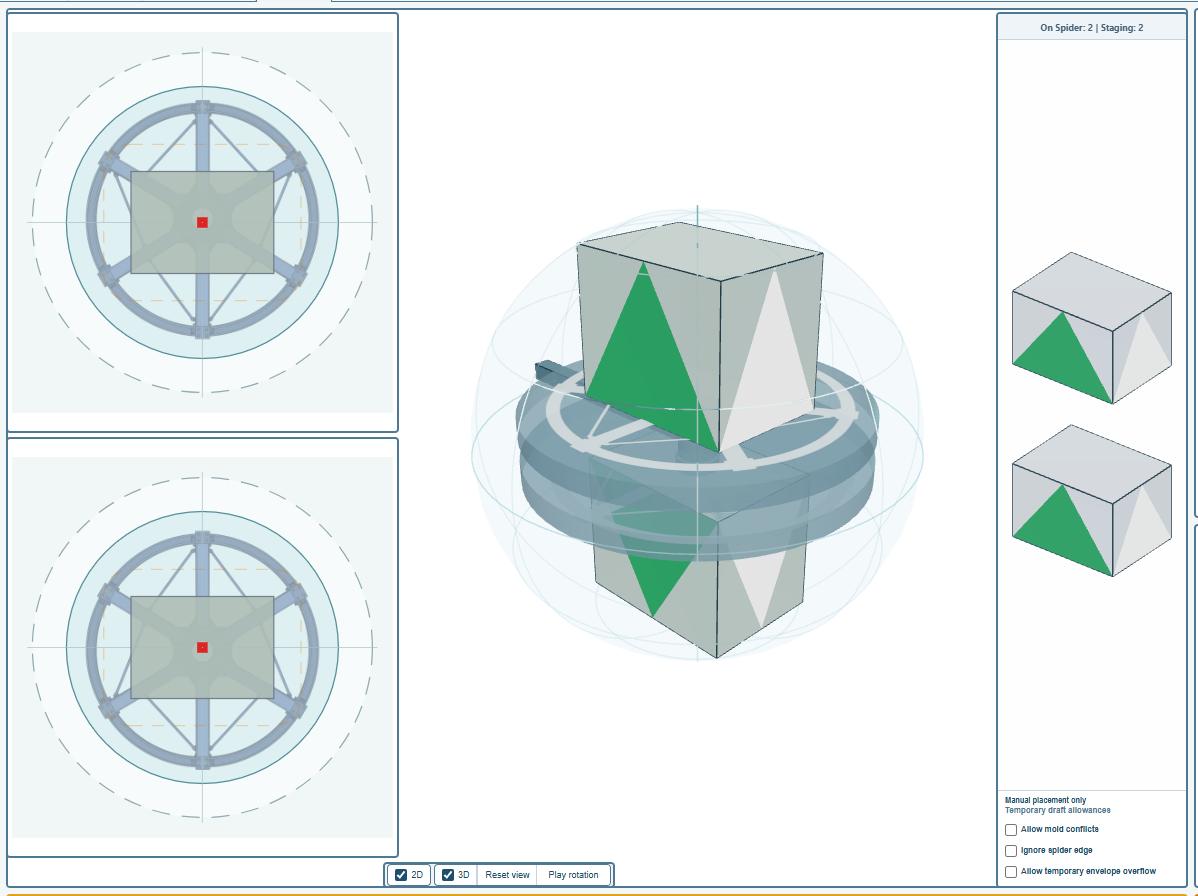Toggle the 3D view checkbox

pyautogui.click(x=448, y=875)
